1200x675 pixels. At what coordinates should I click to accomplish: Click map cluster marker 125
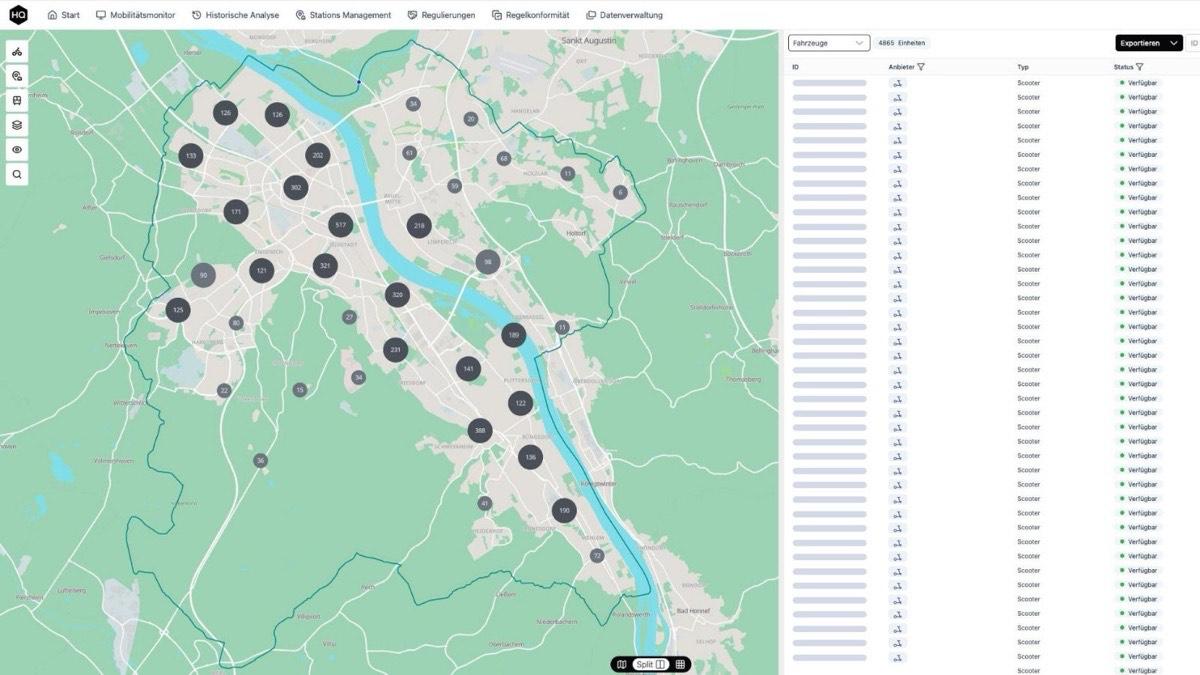[178, 310]
